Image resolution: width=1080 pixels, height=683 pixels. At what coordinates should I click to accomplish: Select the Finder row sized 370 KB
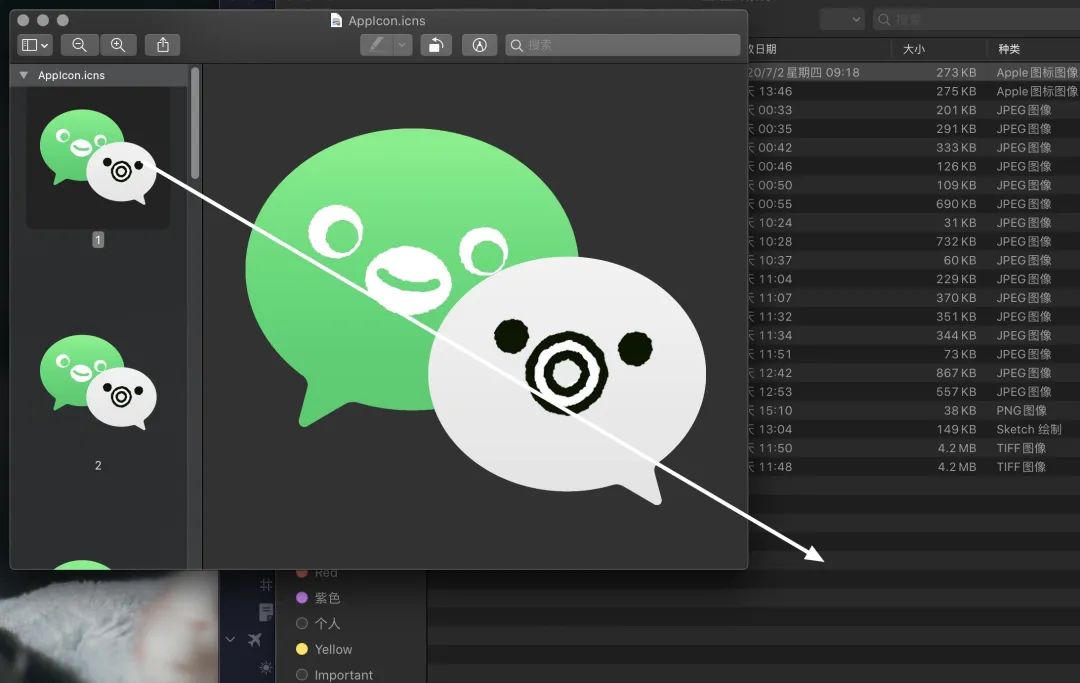[x=914, y=297]
